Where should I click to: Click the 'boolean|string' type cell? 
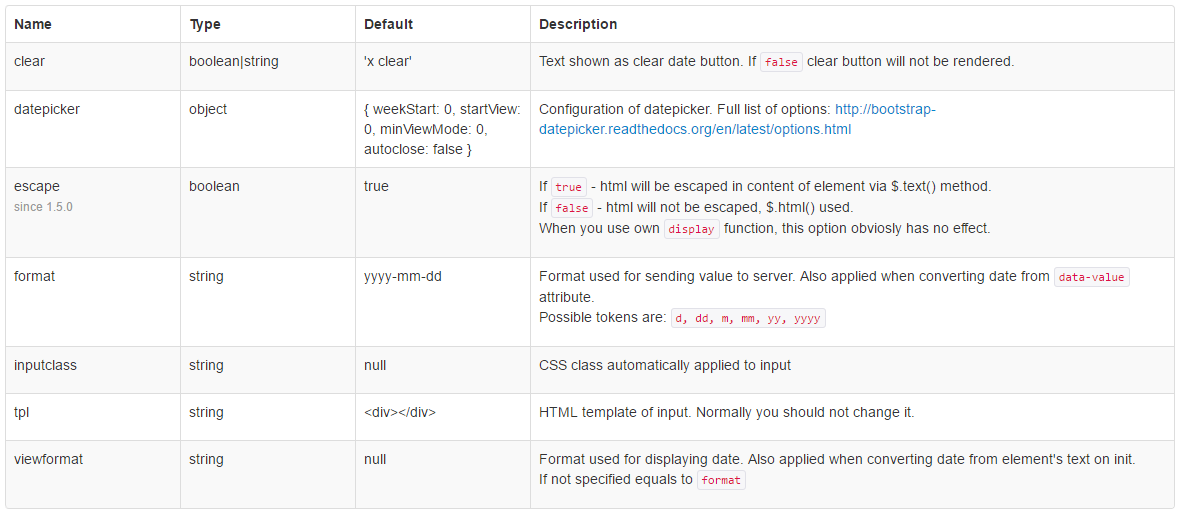pos(234,61)
